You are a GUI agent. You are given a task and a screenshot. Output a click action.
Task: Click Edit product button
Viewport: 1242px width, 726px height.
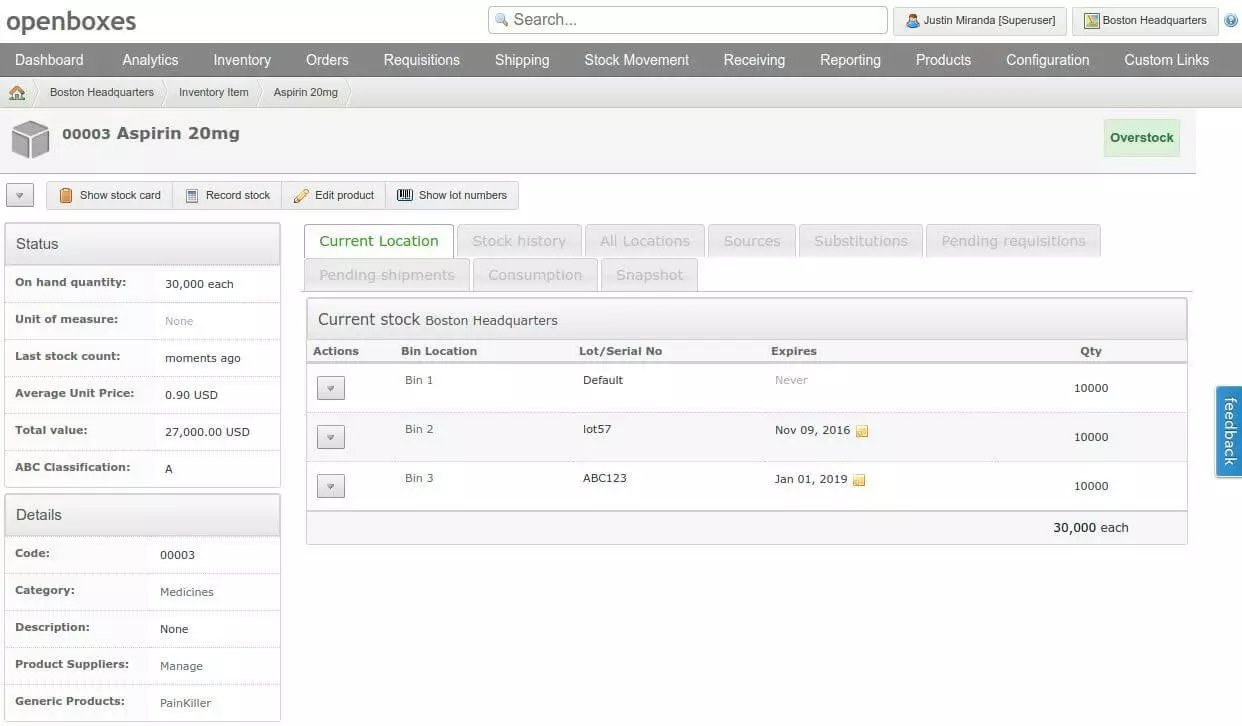tap(334, 195)
